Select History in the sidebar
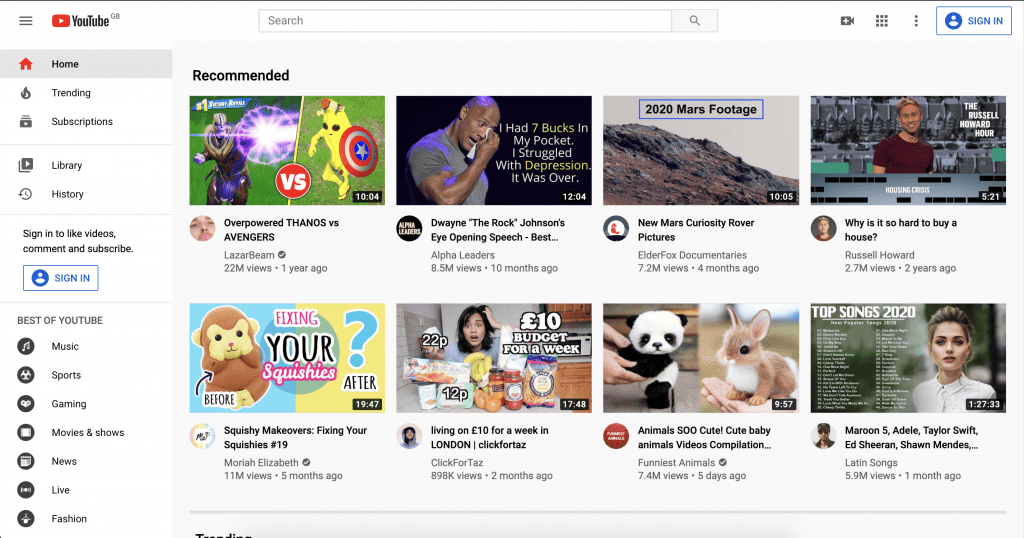The image size is (1024, 538). point(86,194)
